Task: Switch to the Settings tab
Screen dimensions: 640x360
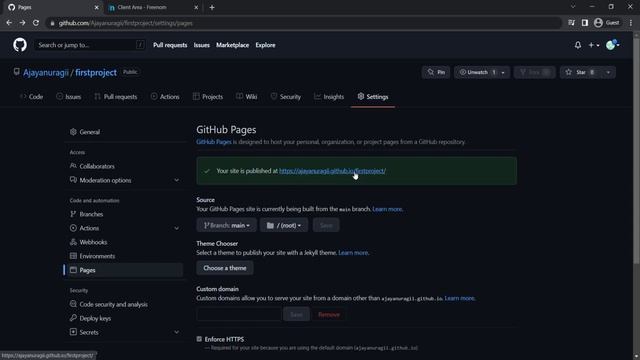Action: coord(373,97)
